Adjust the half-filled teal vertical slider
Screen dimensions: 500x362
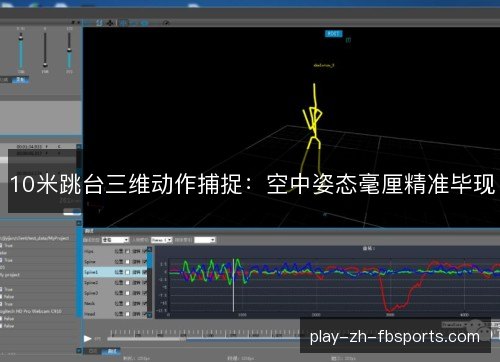69,50
